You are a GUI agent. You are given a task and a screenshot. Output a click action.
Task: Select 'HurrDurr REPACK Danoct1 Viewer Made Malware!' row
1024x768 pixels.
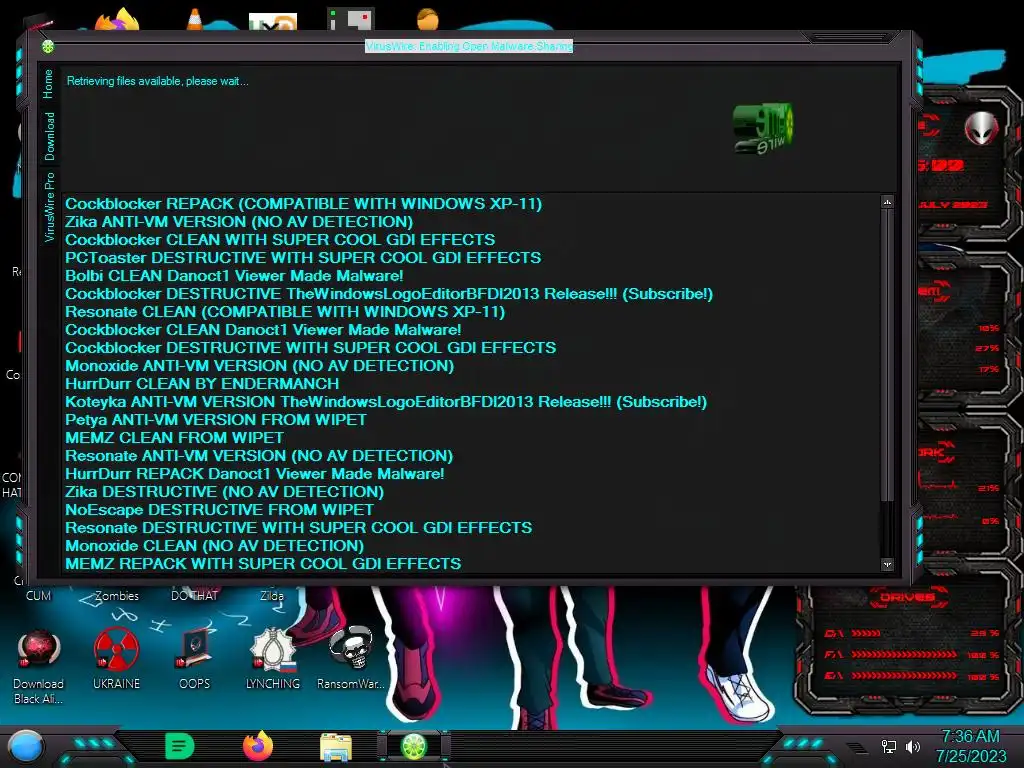255,473
